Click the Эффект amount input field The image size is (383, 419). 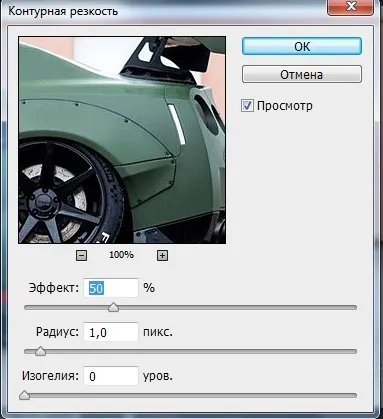point(111,288)
